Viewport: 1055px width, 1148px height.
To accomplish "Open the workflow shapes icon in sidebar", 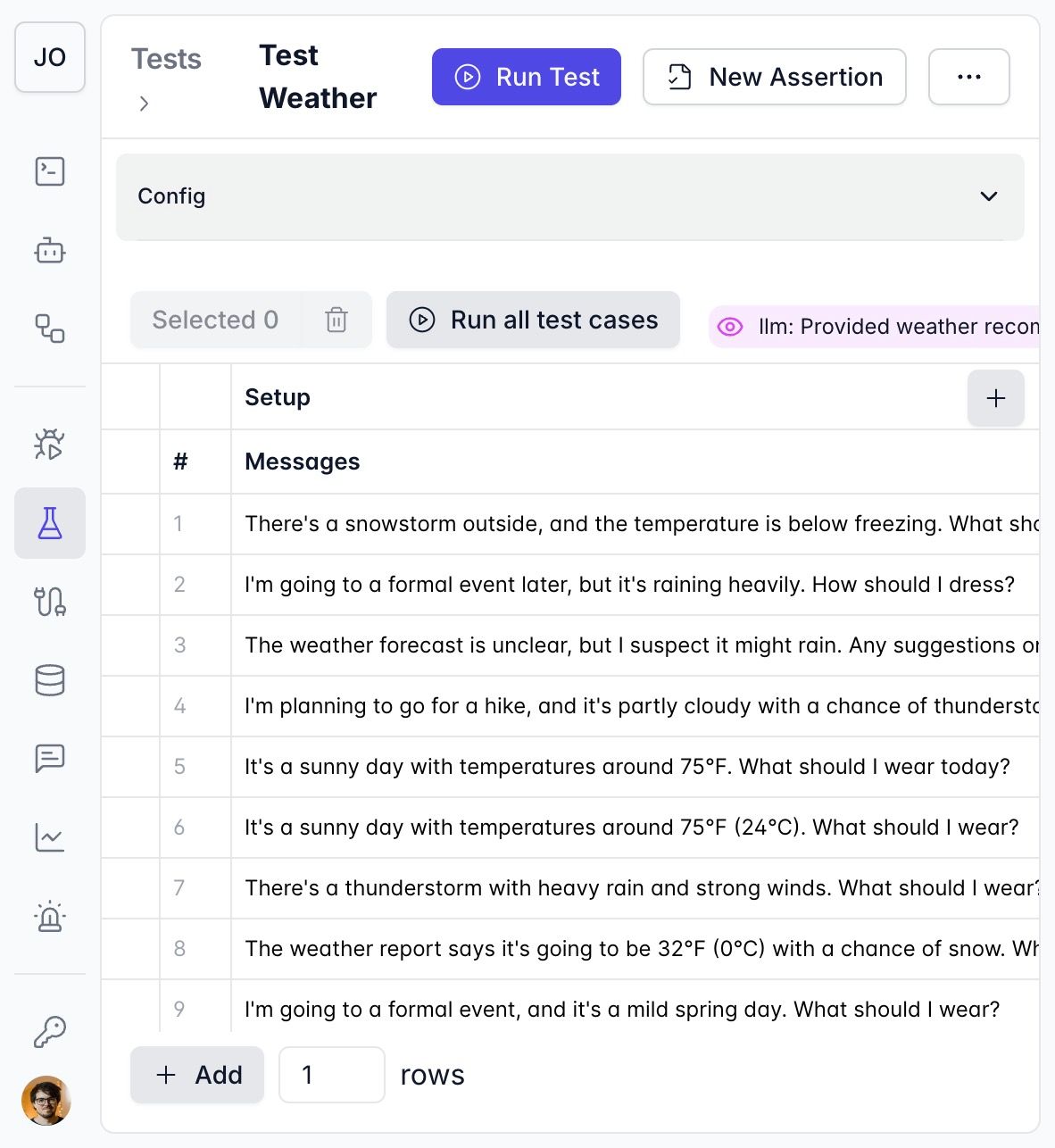I will [x=50, y=329].
